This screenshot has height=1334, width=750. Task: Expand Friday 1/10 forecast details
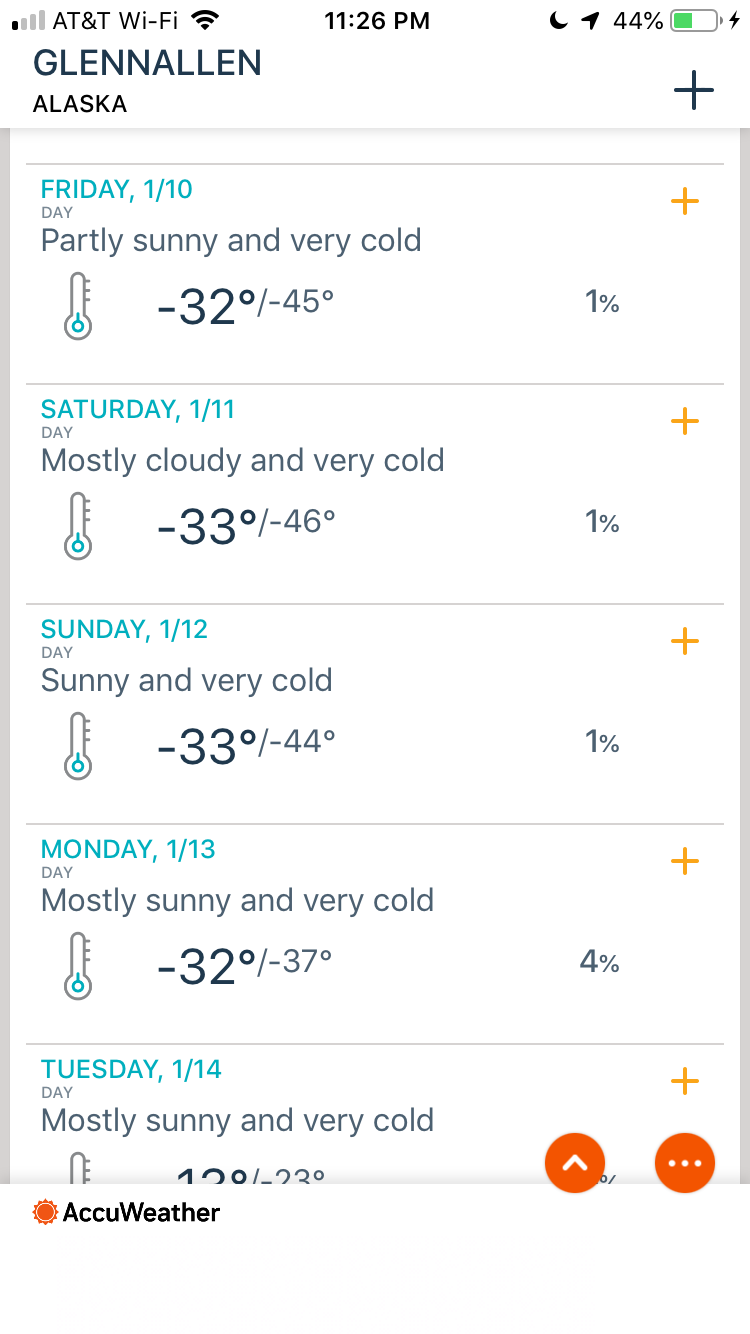[684, 202]
